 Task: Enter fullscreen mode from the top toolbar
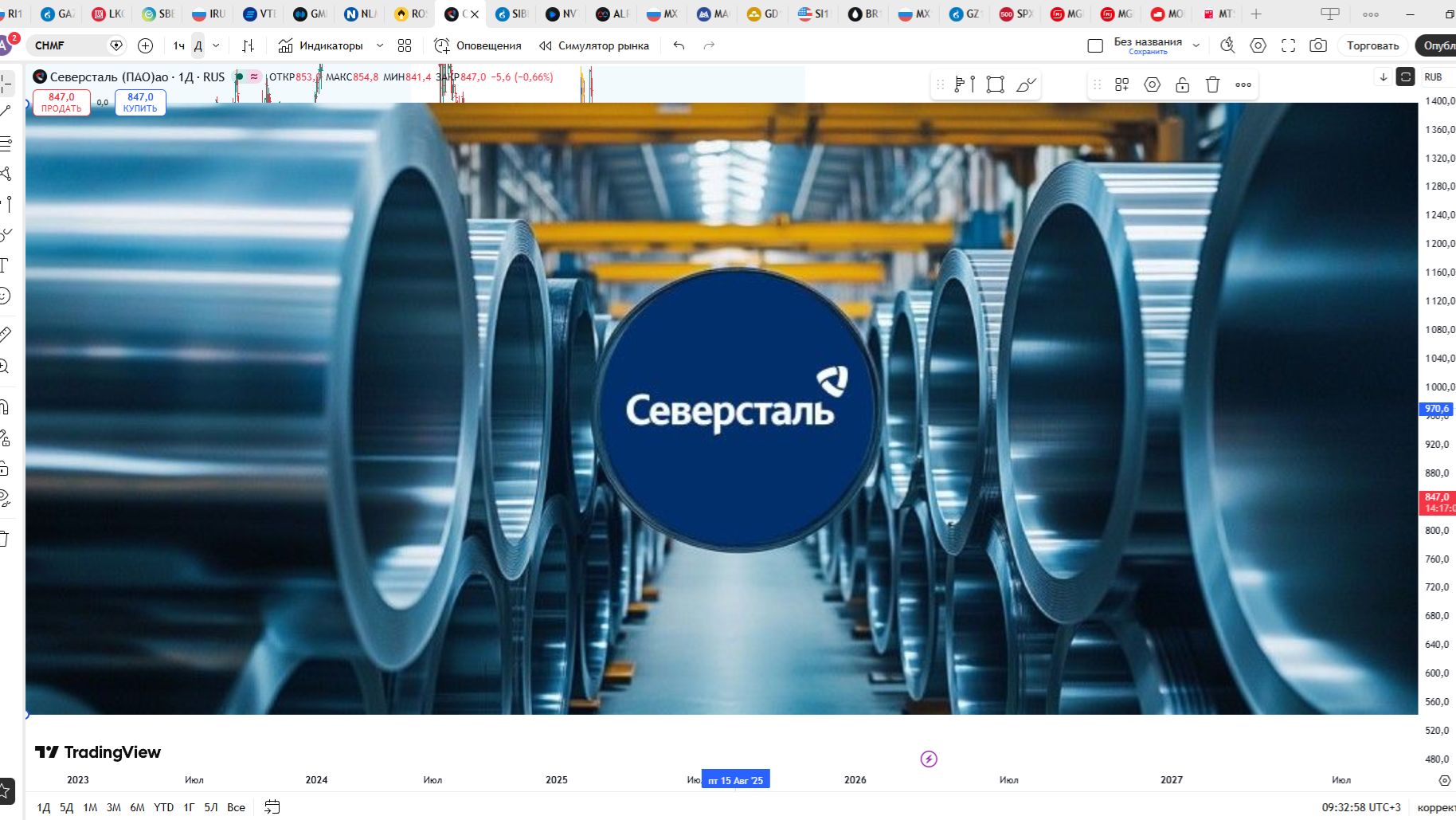[x=1288, y=45]
